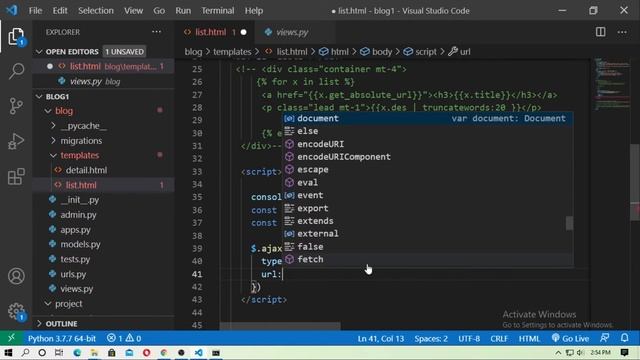This screenshot has height=360, width=640.
Task: Open the Explorer view in activity bar
Action: 16,37
